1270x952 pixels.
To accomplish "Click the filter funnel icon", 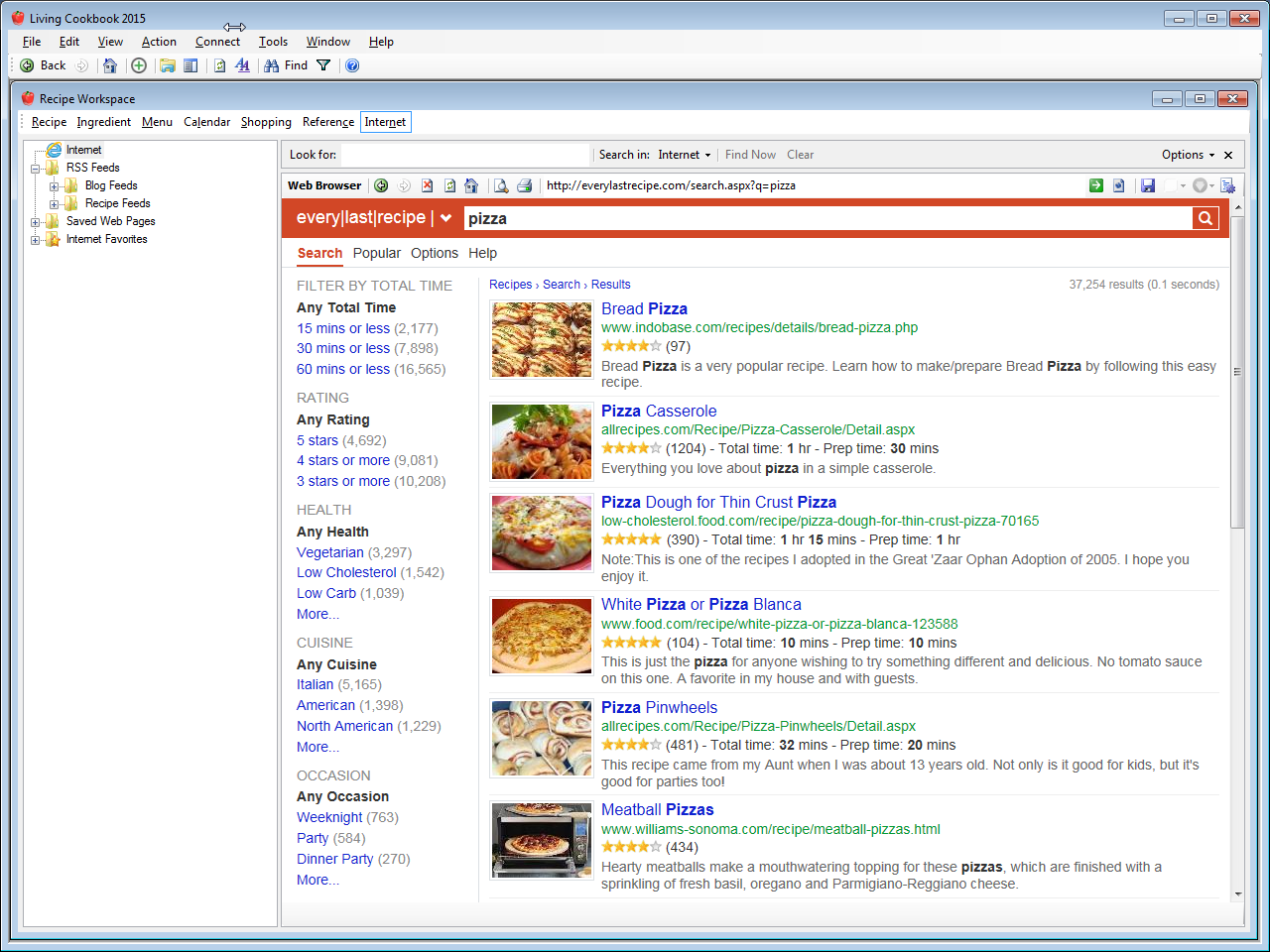I will pos(323,65).
